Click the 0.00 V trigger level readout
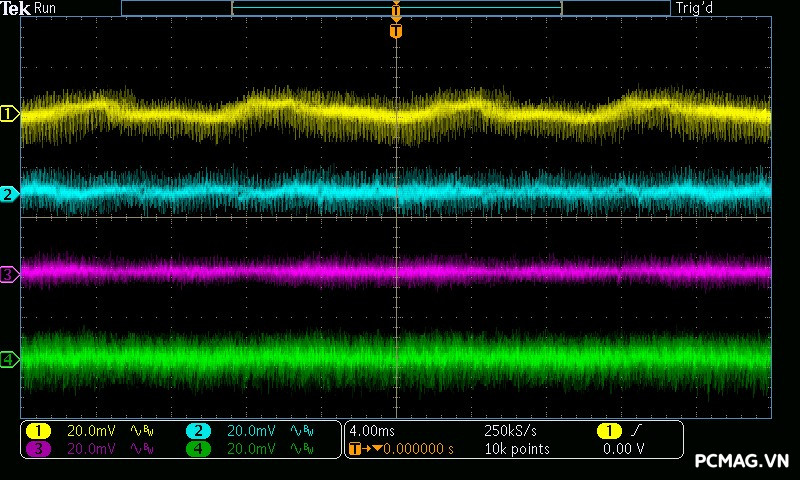 [623, 449]
